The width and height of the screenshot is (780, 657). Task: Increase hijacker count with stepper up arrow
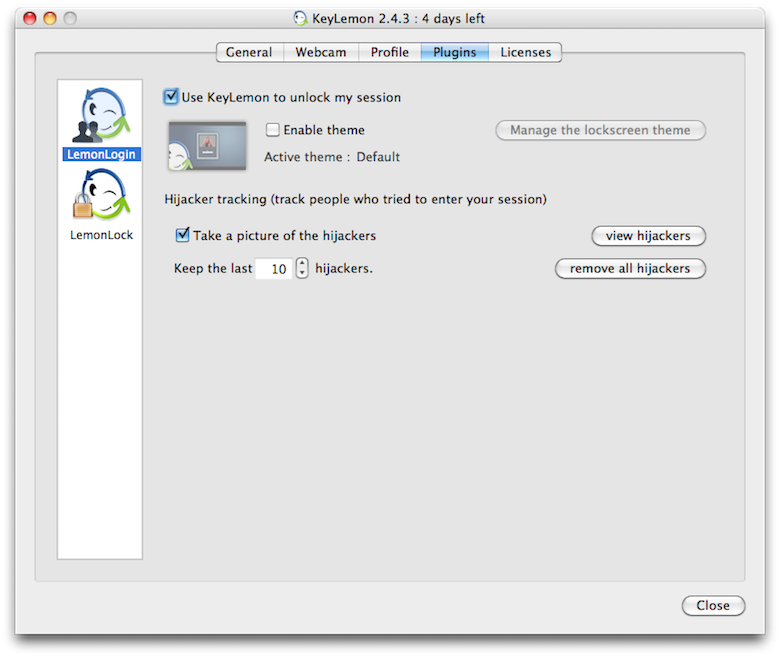[302, 263]
